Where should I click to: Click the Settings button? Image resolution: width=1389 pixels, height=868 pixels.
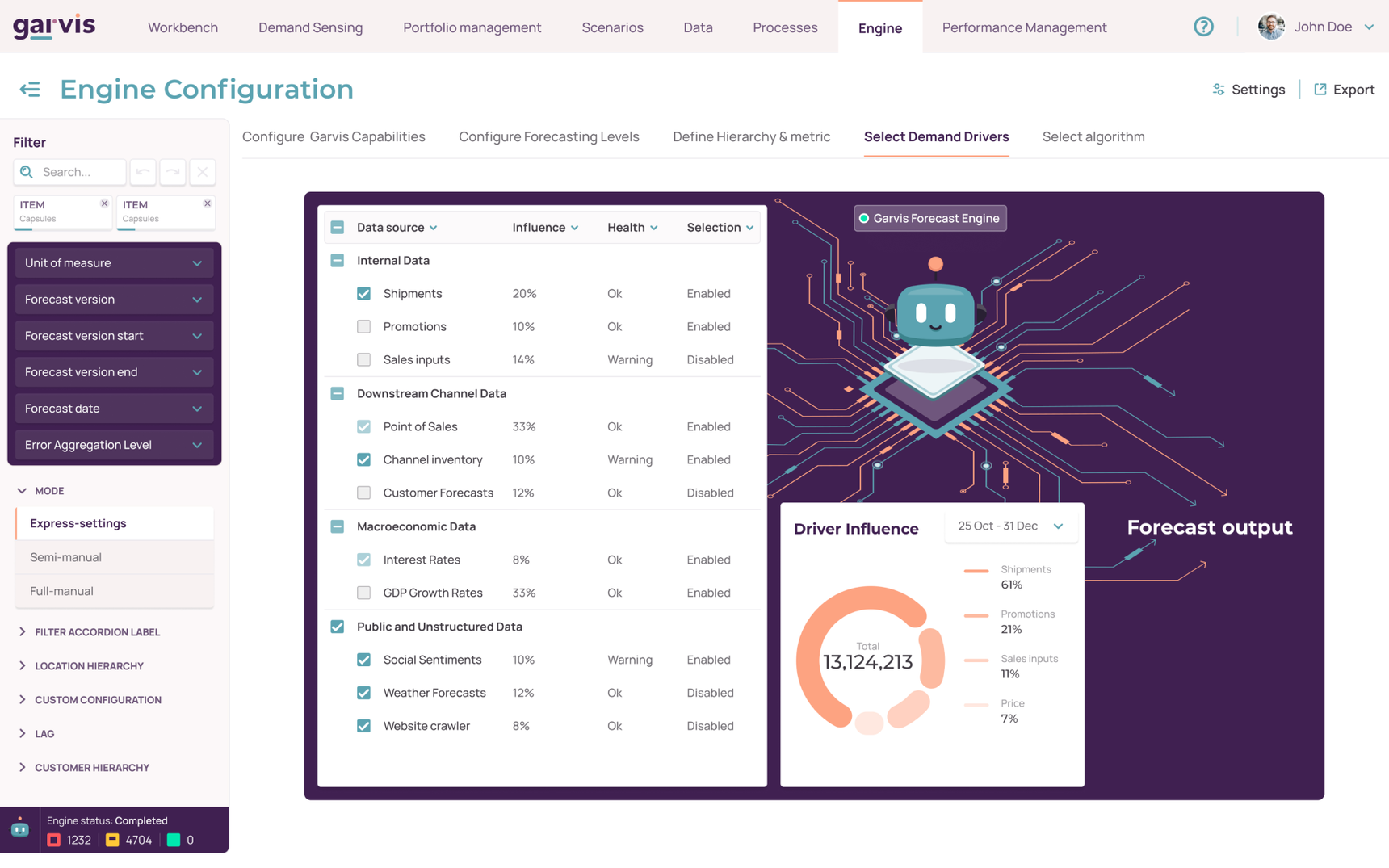click(1248, 90)
